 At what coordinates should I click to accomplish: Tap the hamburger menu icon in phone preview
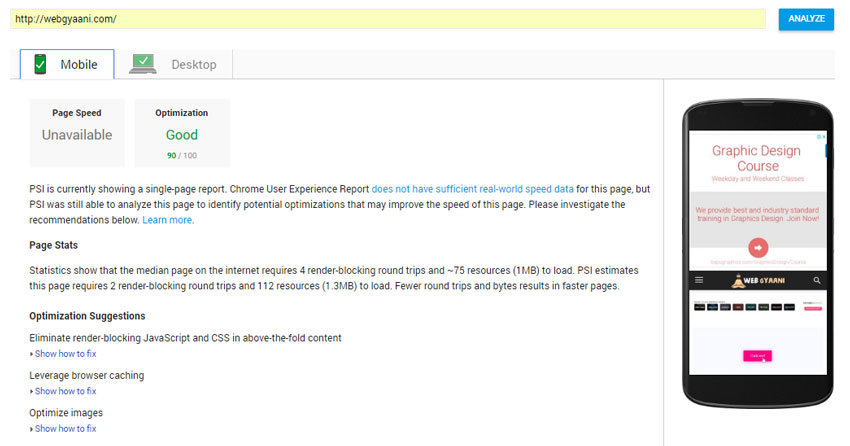coord(699,281)
